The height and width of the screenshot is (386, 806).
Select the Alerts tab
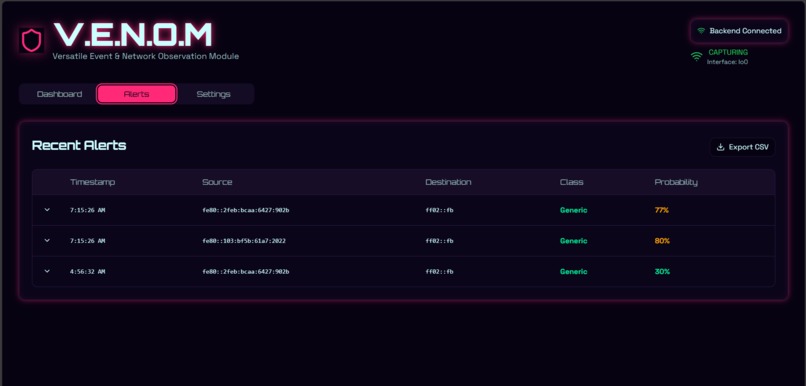pos(137,94)
